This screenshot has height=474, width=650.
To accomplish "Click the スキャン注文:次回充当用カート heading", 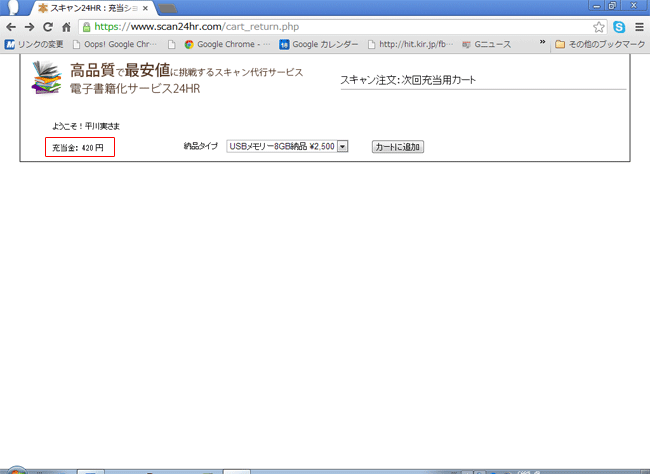I will coord(408,80).
